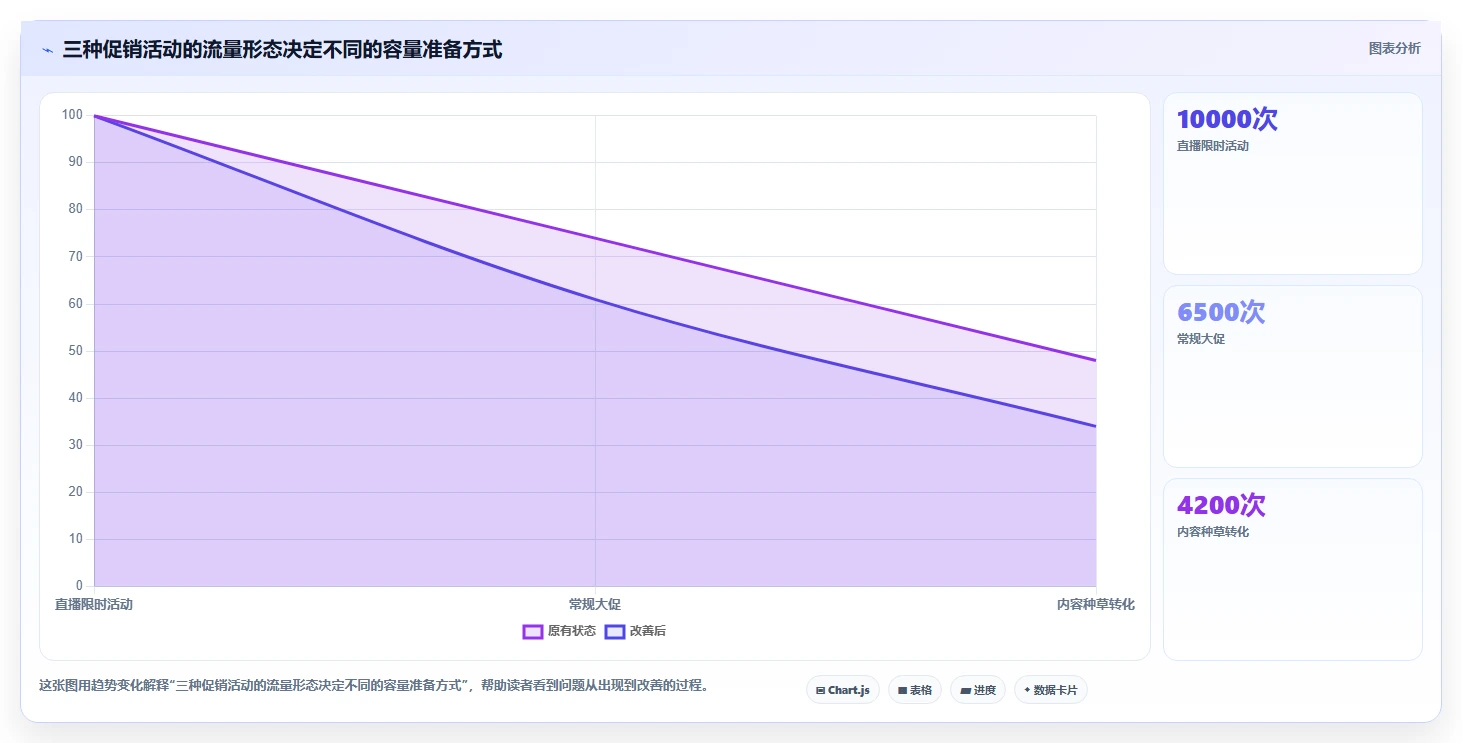
Task: Select the 数据卡片 tag
Action: [x=1051, y=690]
